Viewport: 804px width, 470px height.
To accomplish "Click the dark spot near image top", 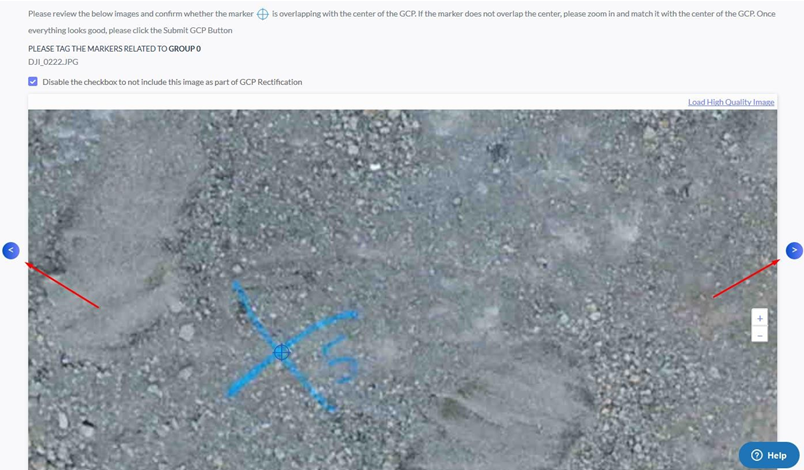I will pos(497,151).
